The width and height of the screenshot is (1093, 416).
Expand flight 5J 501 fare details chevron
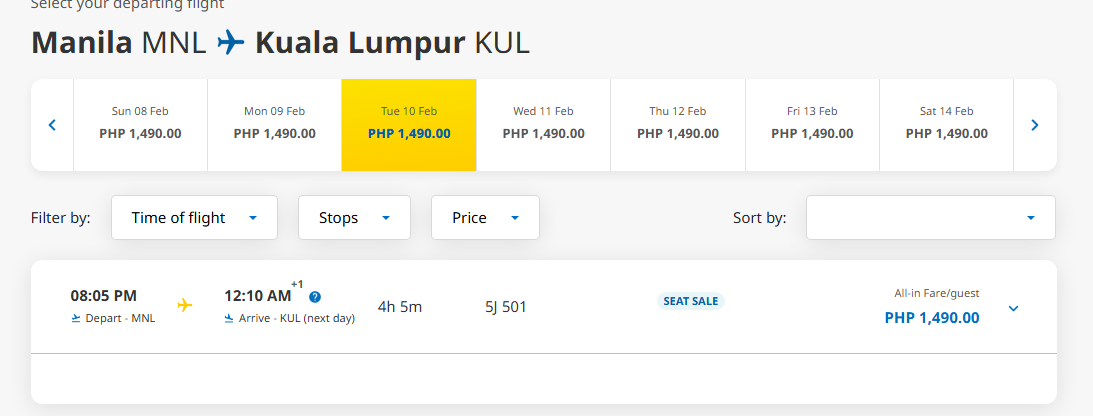(x=1014, y=308)
